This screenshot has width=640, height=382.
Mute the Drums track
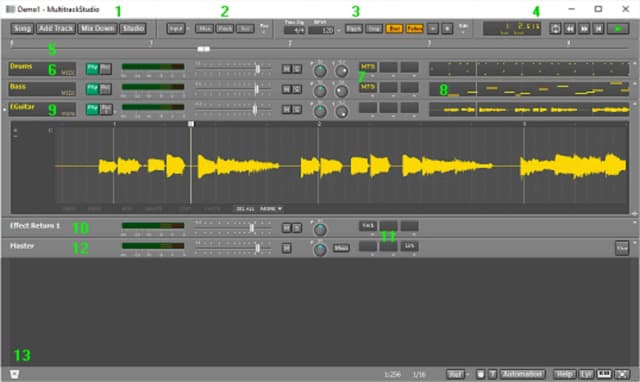pos(287,69)
